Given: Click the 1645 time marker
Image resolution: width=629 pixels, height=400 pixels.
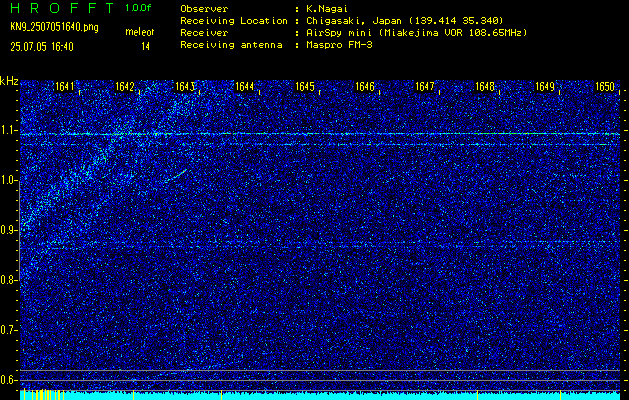Looking at the screenshot, I should [x=305, y=86].
